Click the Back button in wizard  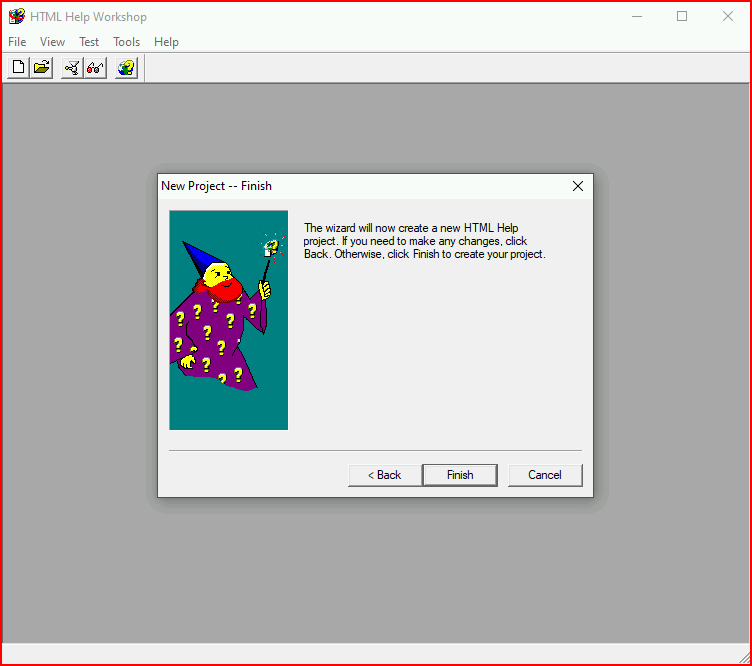tap(385, 475)
